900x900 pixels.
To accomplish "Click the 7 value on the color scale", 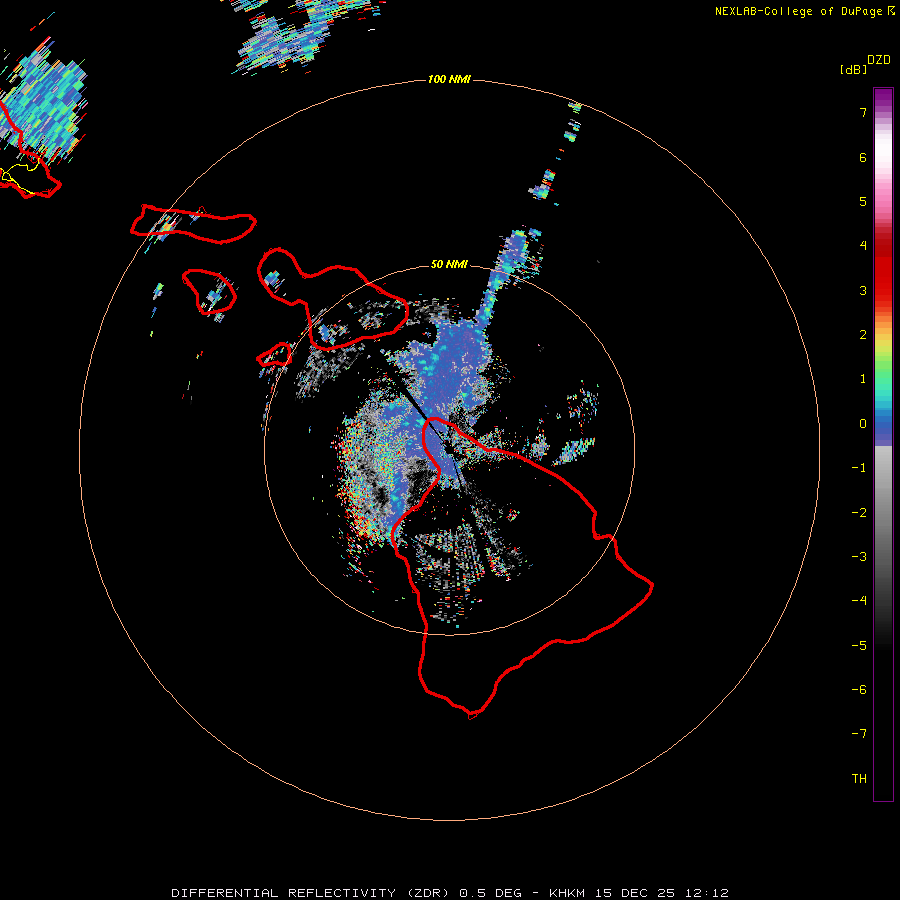I will [863, 112].
